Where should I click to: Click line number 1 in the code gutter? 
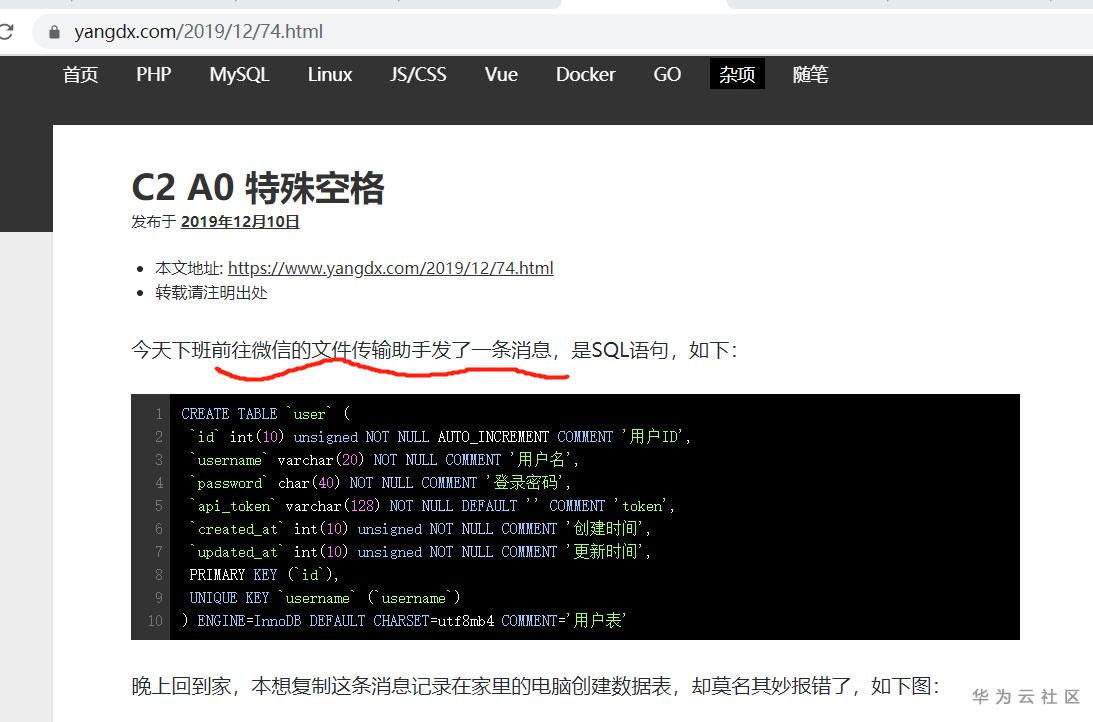coord(158,414)
